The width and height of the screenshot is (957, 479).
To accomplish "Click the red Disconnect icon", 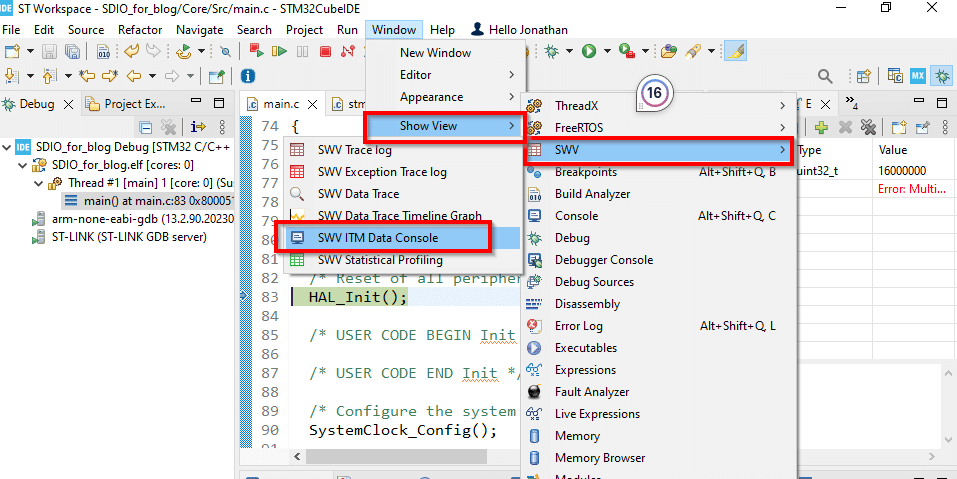I will pos(348,52).
